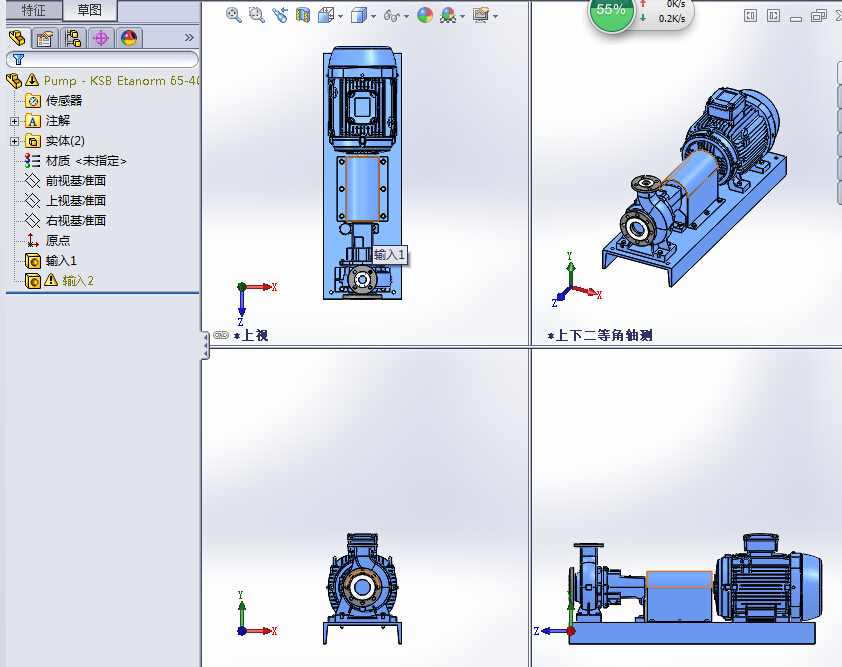Screen dimensions: 842x667
Task: Open the FeatureManager design tree tab
Action: (x=18, y=38)
